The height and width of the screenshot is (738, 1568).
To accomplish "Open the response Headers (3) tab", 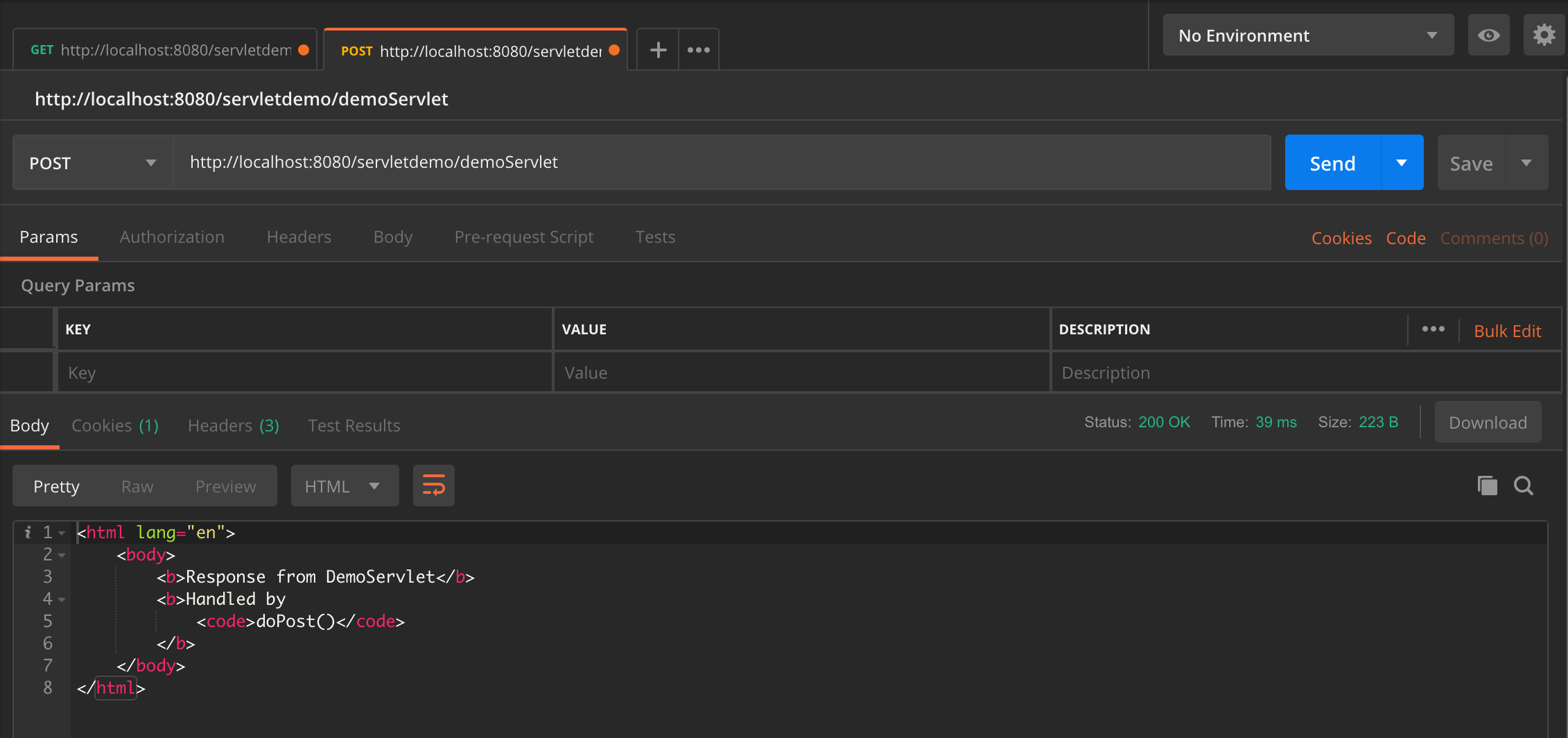I will (232, 425).
